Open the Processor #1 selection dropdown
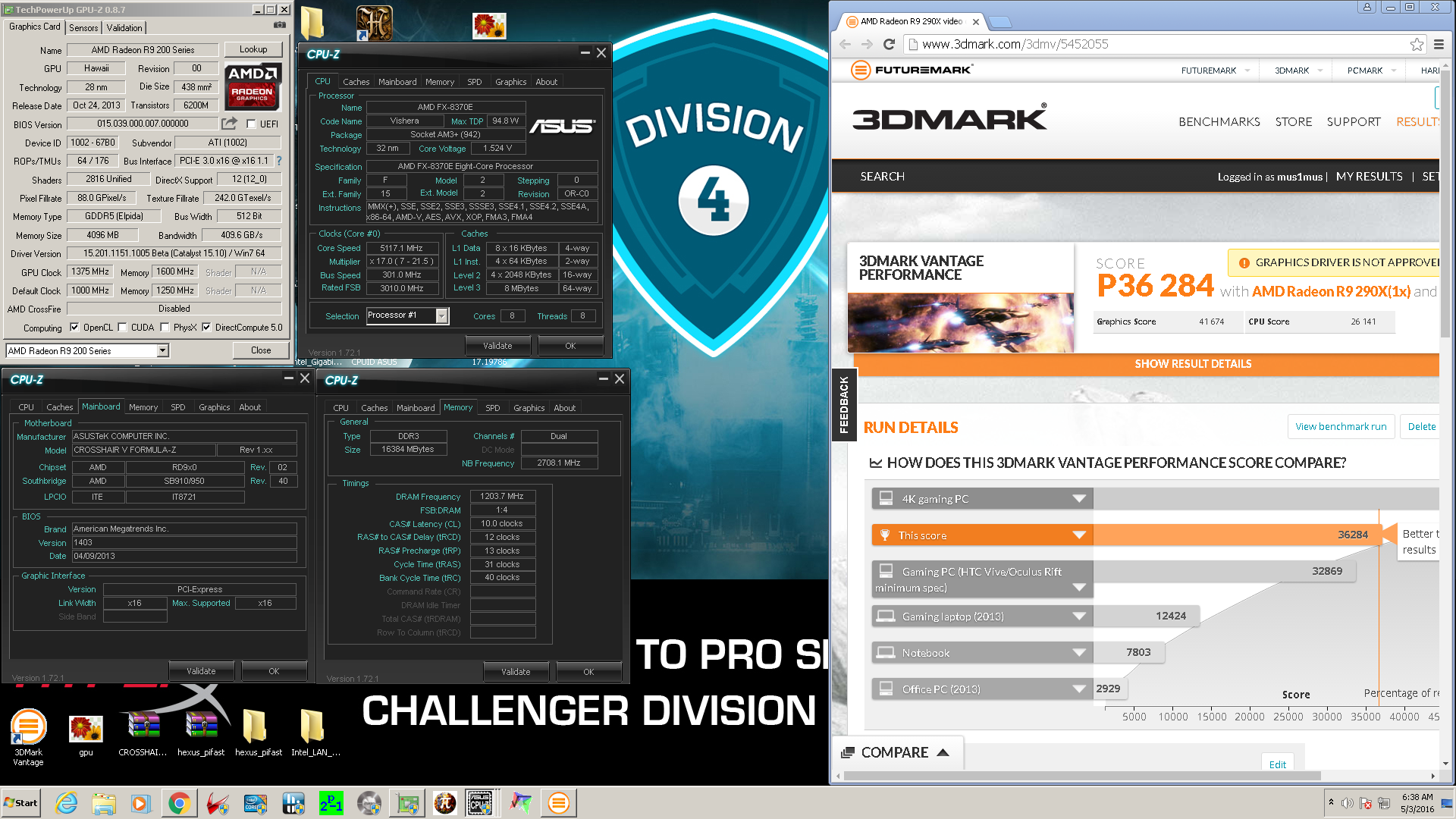 click(x=441, y=316)
